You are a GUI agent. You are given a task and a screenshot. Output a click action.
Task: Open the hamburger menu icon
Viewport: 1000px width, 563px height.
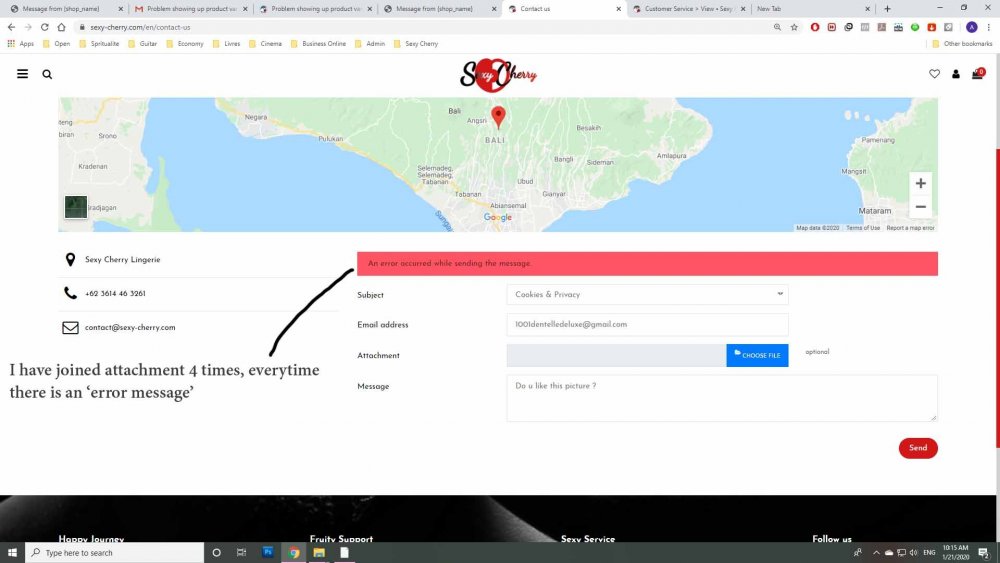tap(22, 74)
